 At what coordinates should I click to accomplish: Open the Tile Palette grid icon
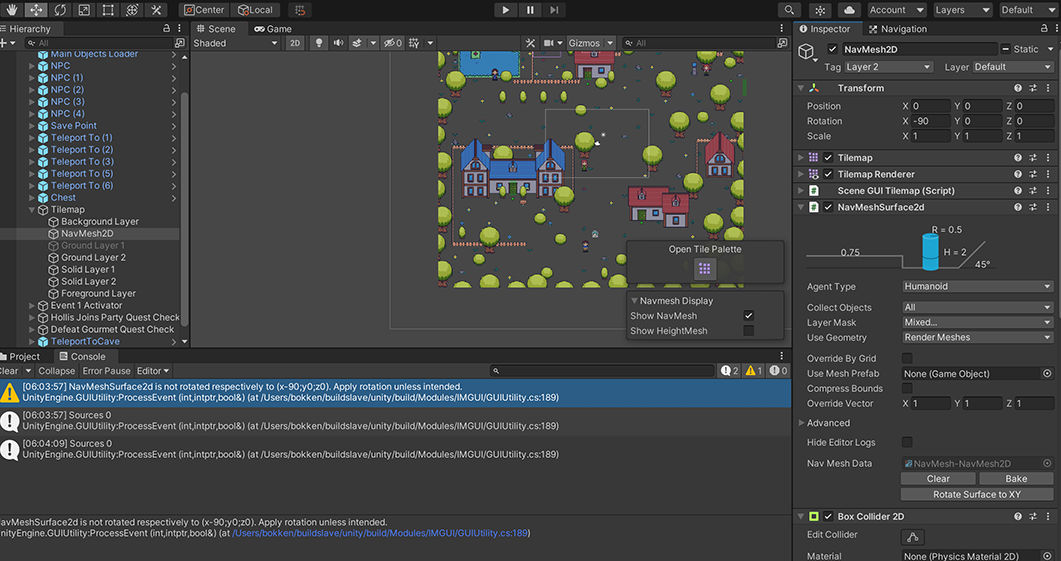[x=705, y=268]
